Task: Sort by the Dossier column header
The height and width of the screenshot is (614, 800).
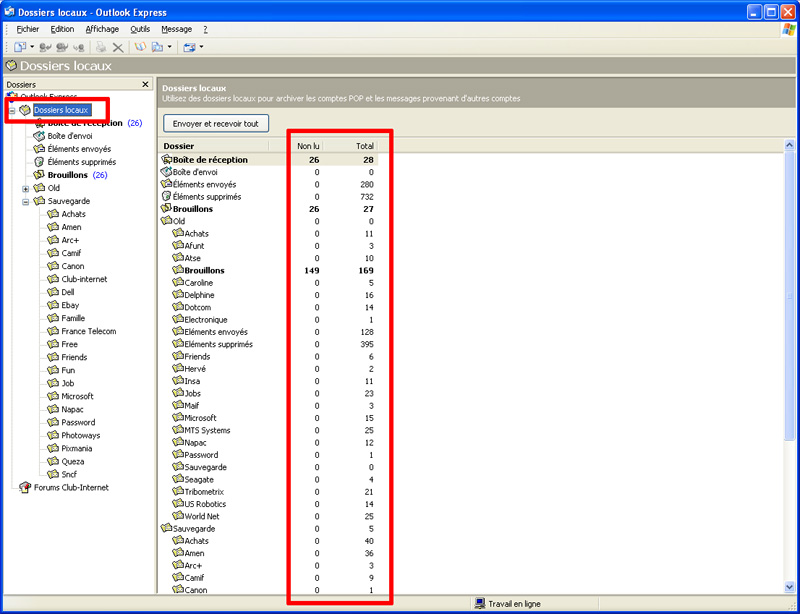Action: (214, 146)
